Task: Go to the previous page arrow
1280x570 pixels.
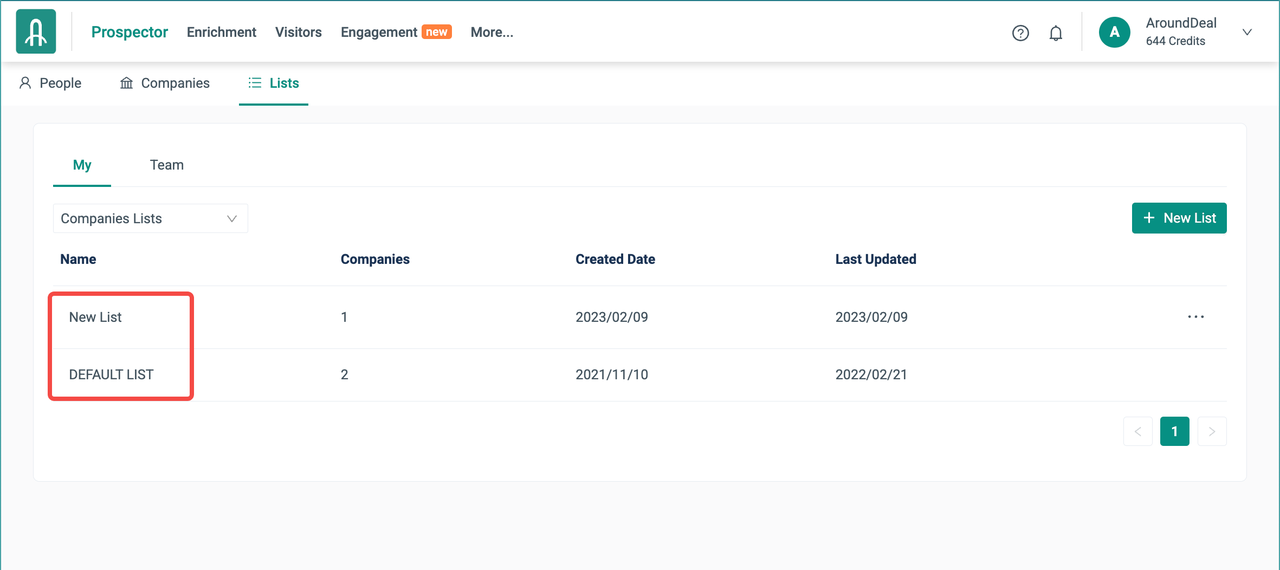Action: [1137, 432]
